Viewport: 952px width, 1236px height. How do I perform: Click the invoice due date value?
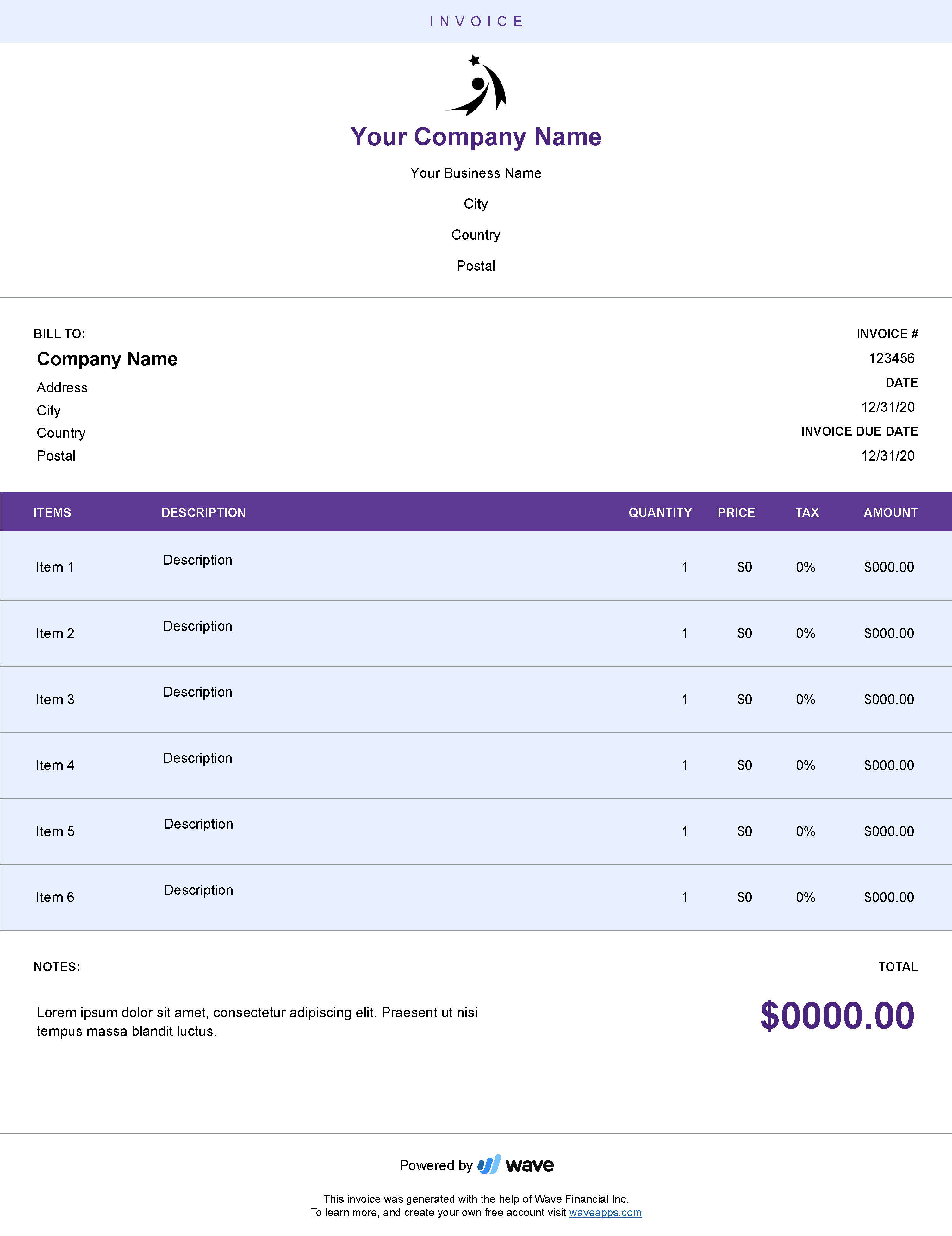pos(887,455)
